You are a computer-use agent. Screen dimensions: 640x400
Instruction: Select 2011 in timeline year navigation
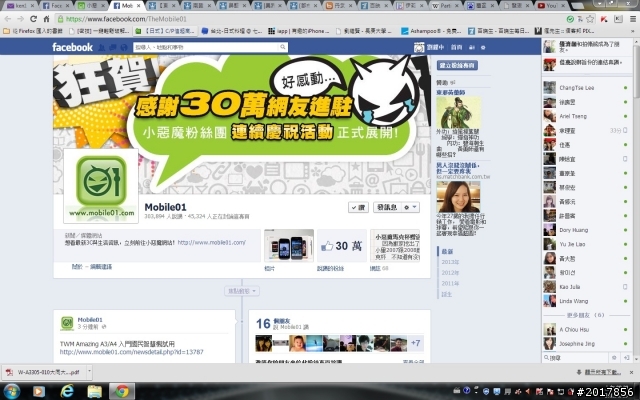pyautogui.click(x=450, y=283)
